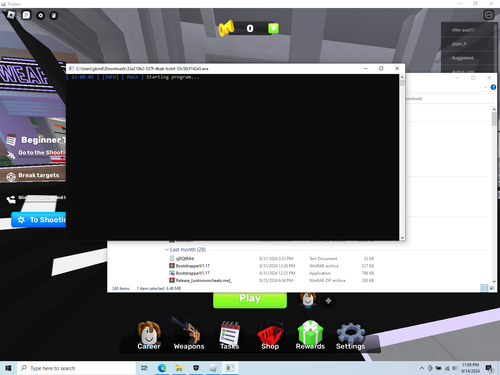Click the Explorer search Downloads field
Viewport: 500px width, 375px height.
[449, 99]
